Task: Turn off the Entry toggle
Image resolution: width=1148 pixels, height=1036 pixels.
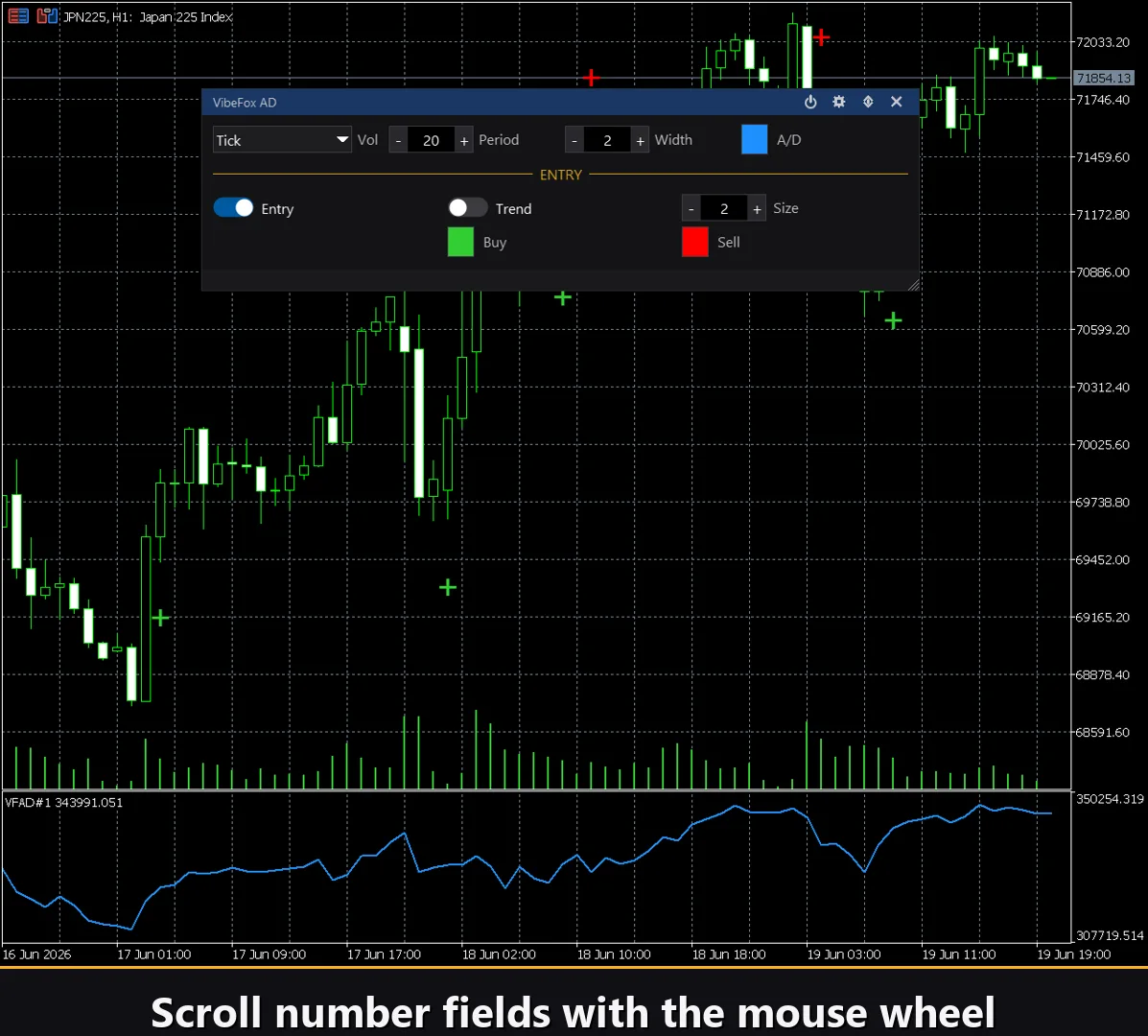Action: (x=234, y=208)
